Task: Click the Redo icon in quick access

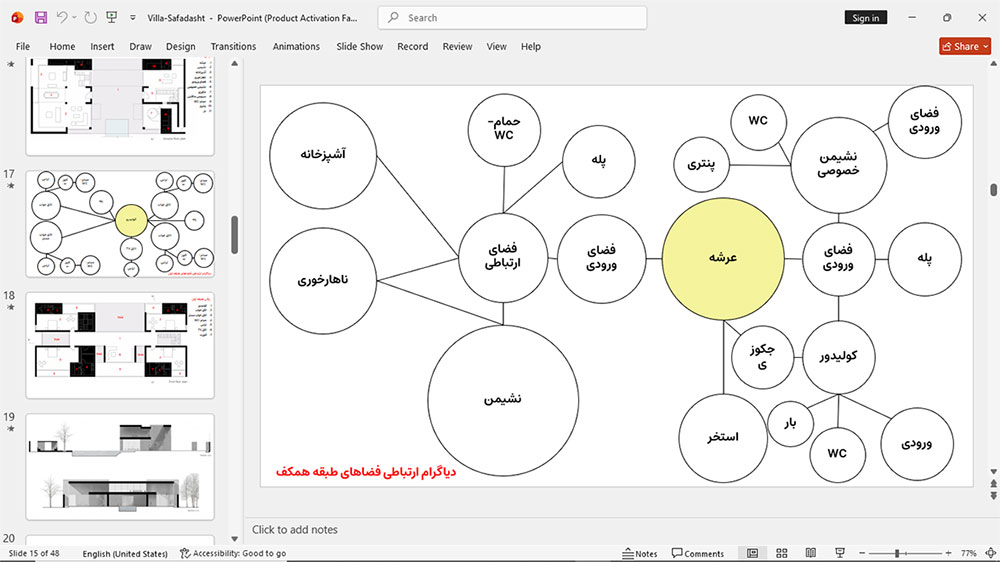Action: [x=91, y=18]
